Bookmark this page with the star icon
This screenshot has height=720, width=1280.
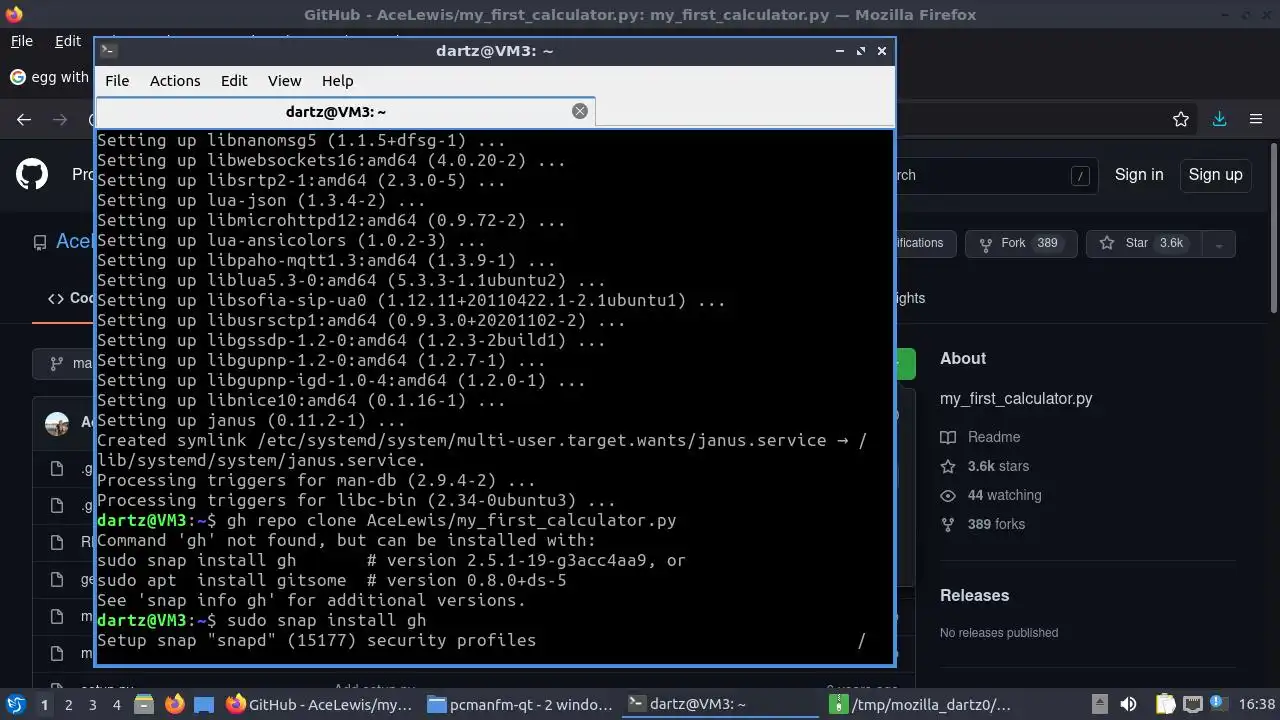(x=1181, y=120)
